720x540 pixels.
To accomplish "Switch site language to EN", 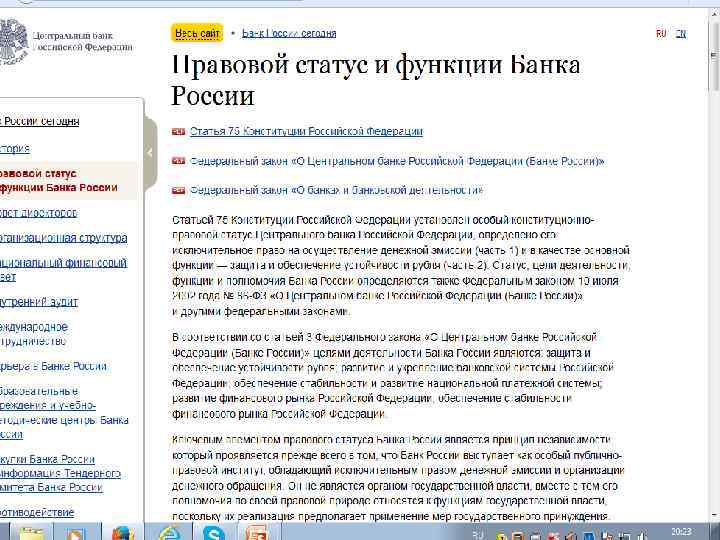I will tap(681, 34).
